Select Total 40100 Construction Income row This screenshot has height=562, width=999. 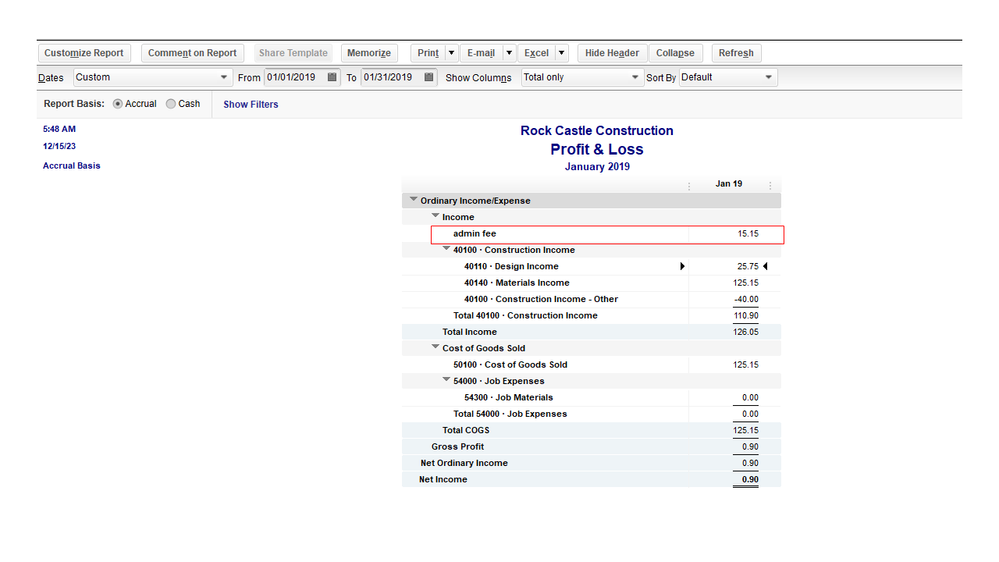click(x=591, y=316)
